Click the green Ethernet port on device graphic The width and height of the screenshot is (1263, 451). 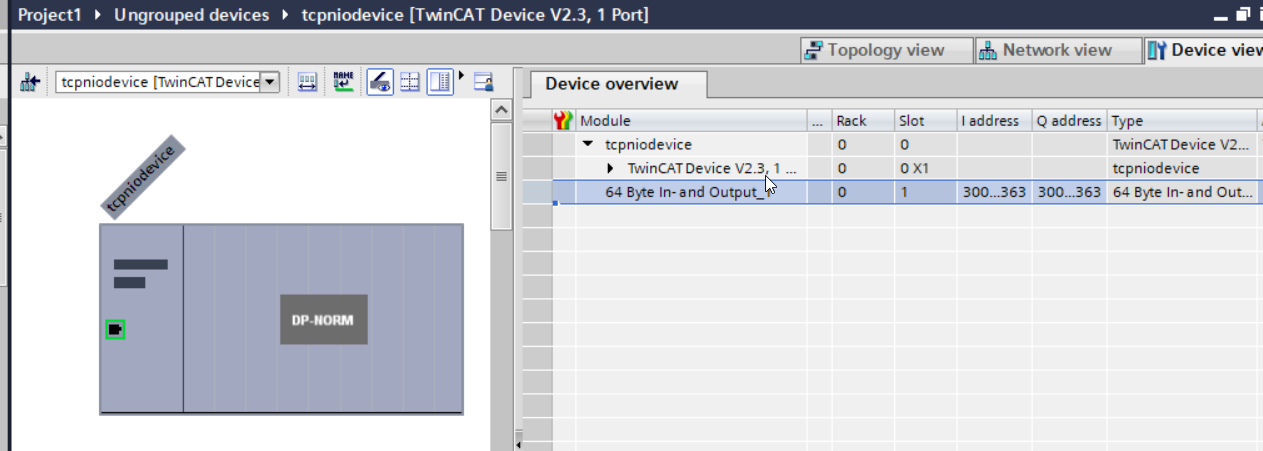(115, 329)
